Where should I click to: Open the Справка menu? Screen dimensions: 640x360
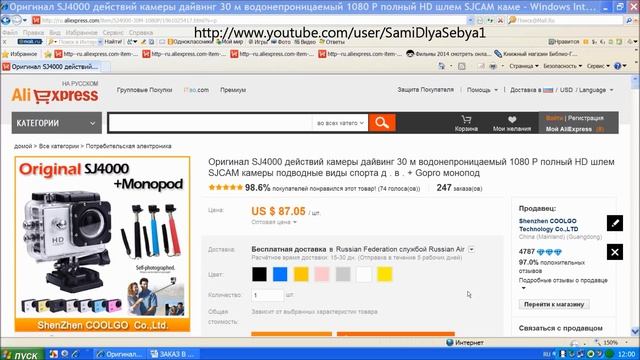[141, 32]
